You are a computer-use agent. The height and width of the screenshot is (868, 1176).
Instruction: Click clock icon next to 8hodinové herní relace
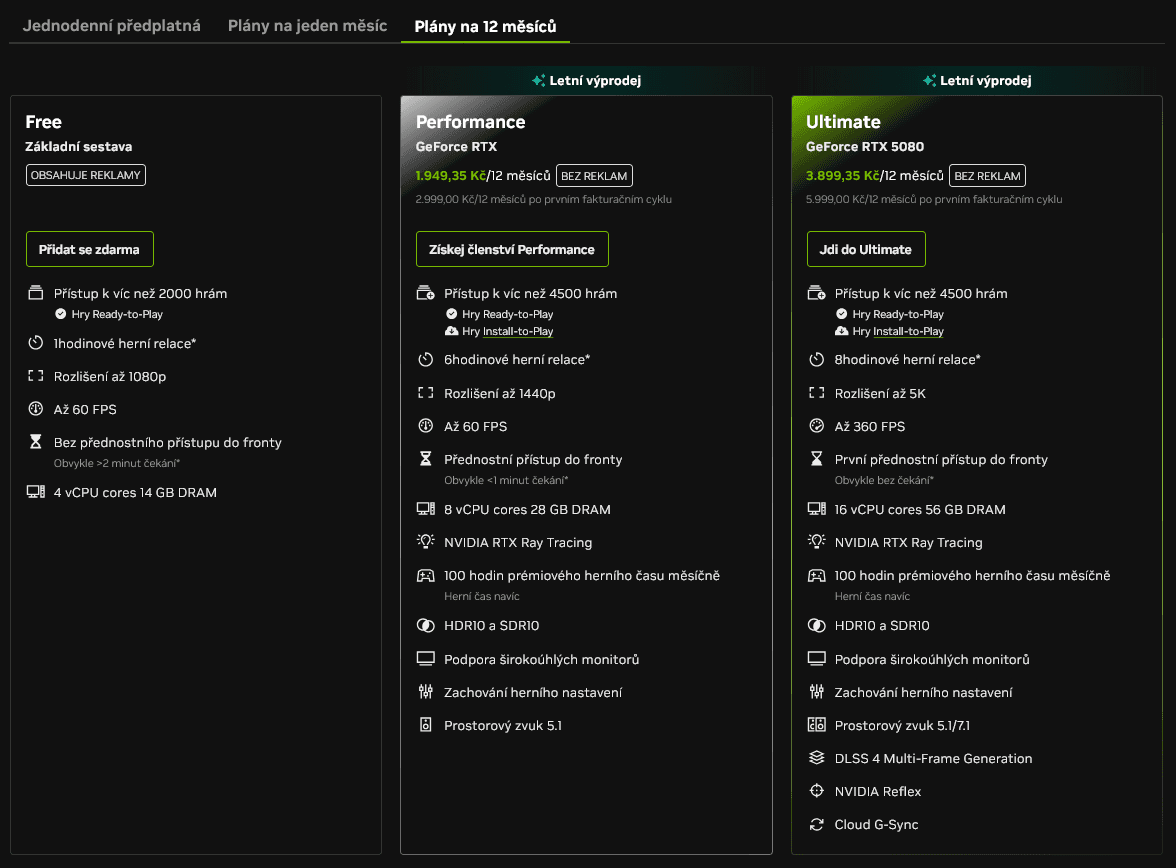click(816, 359)
